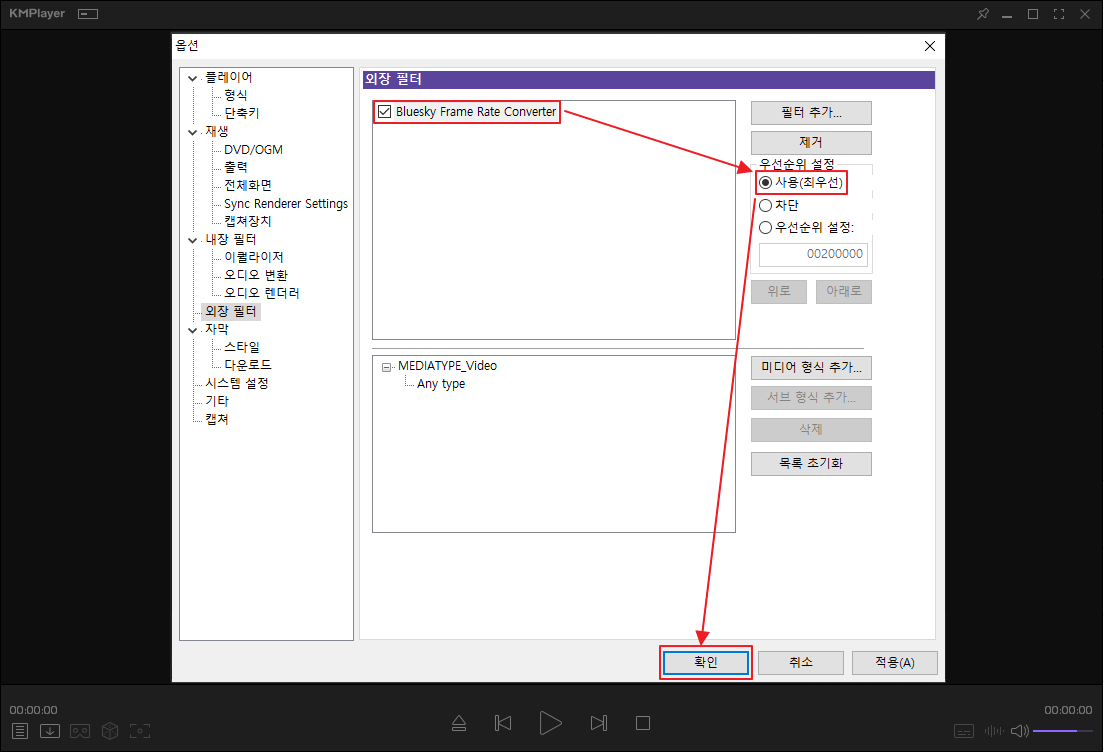Viewport: 1104px width, 753px height.
Task: Open the 오디오 변환 settings page
Action: [256, 275]
